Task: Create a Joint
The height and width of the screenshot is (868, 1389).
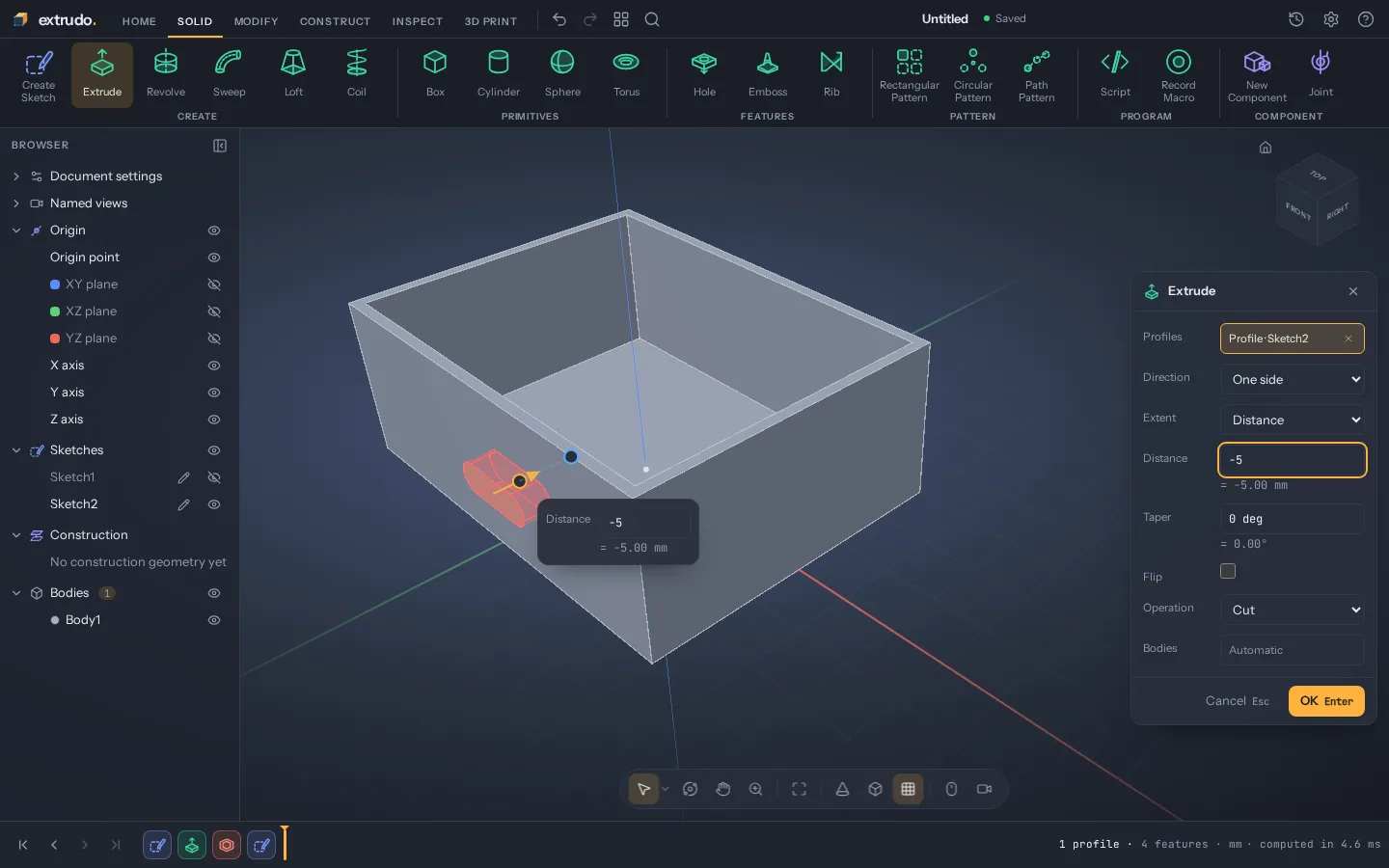Action: [x=1321, y=74]
